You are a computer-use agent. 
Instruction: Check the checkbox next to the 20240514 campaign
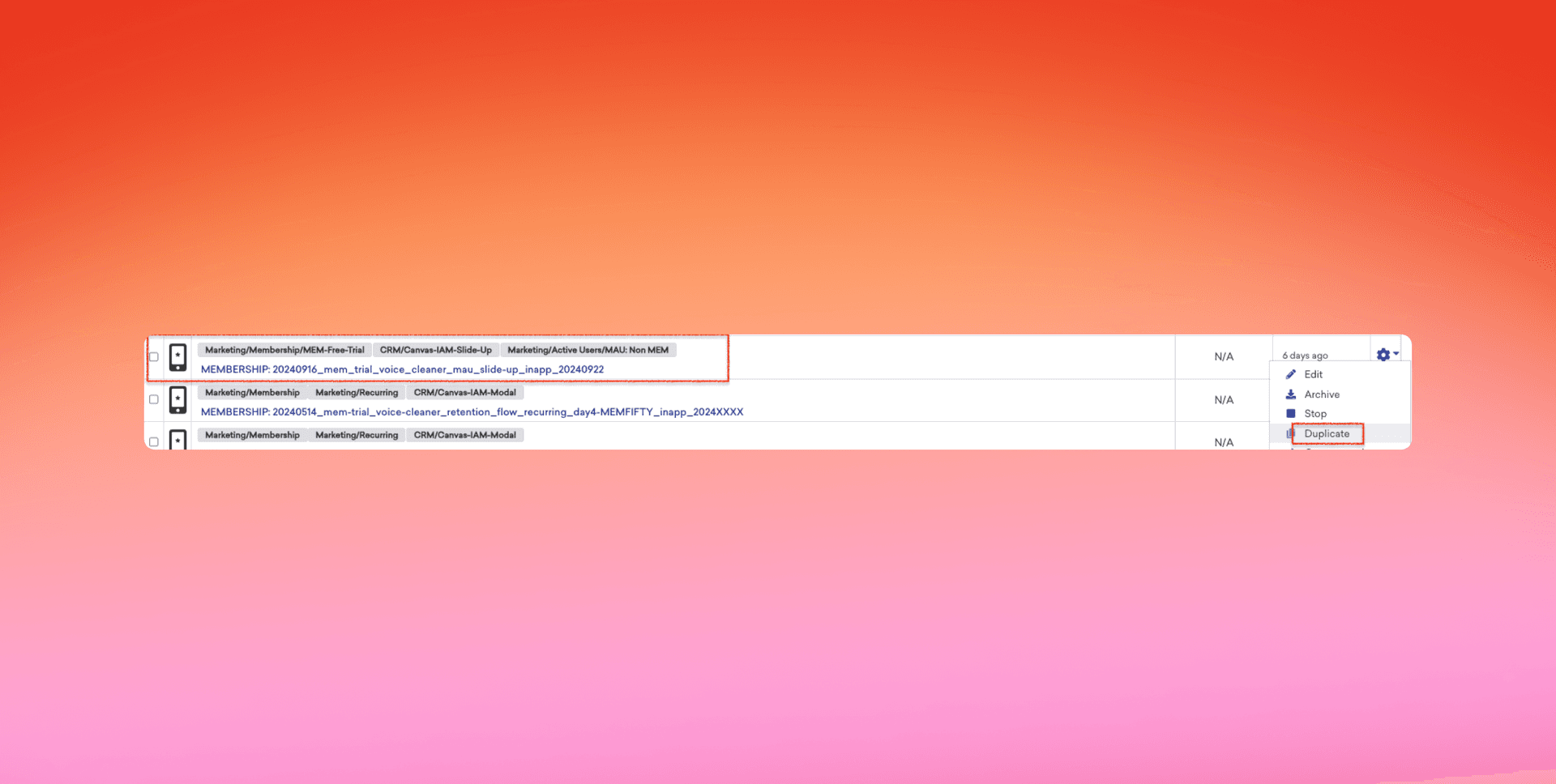153,399
